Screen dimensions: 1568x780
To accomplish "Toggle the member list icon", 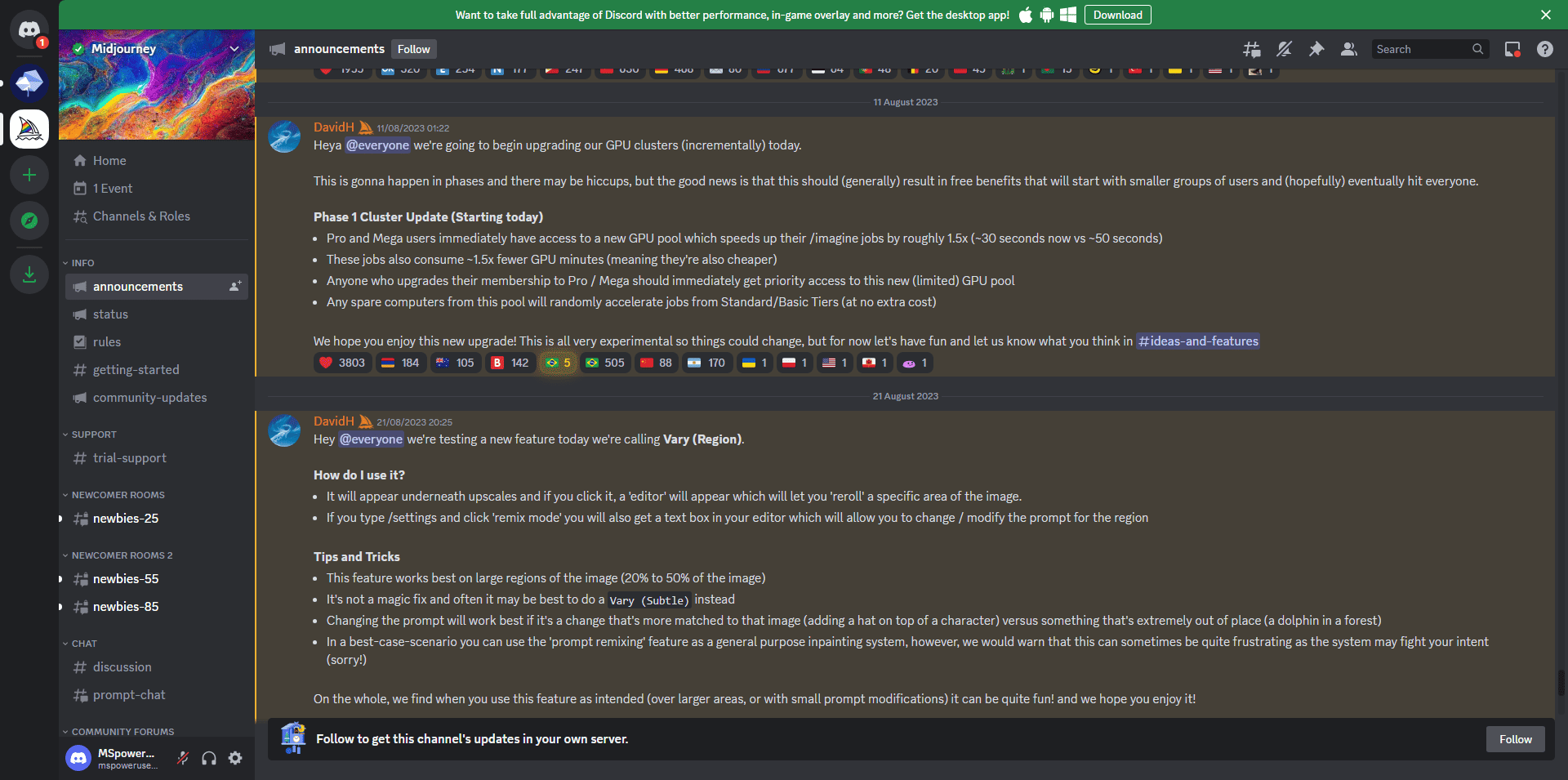I will pyautogui.click(x=1349, y=49).
